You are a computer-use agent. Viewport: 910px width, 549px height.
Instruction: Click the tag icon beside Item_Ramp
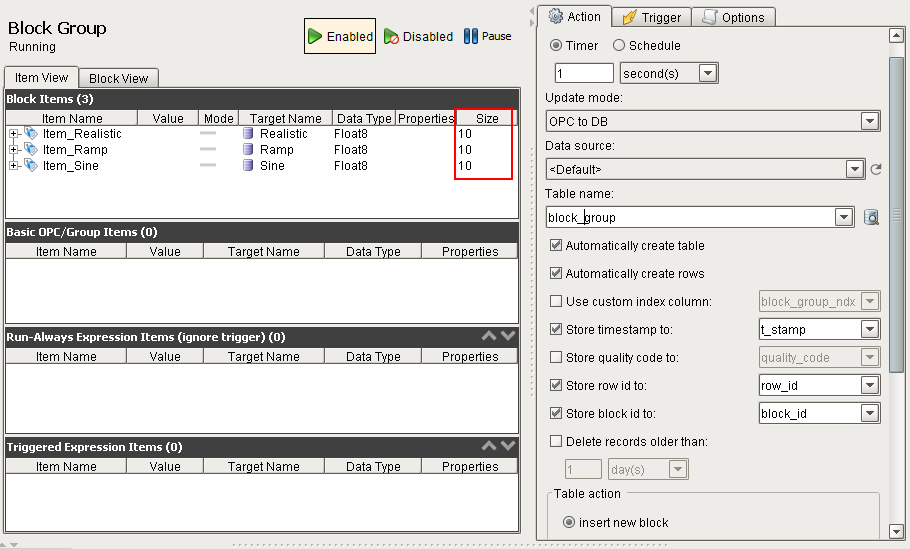(31, 150)
